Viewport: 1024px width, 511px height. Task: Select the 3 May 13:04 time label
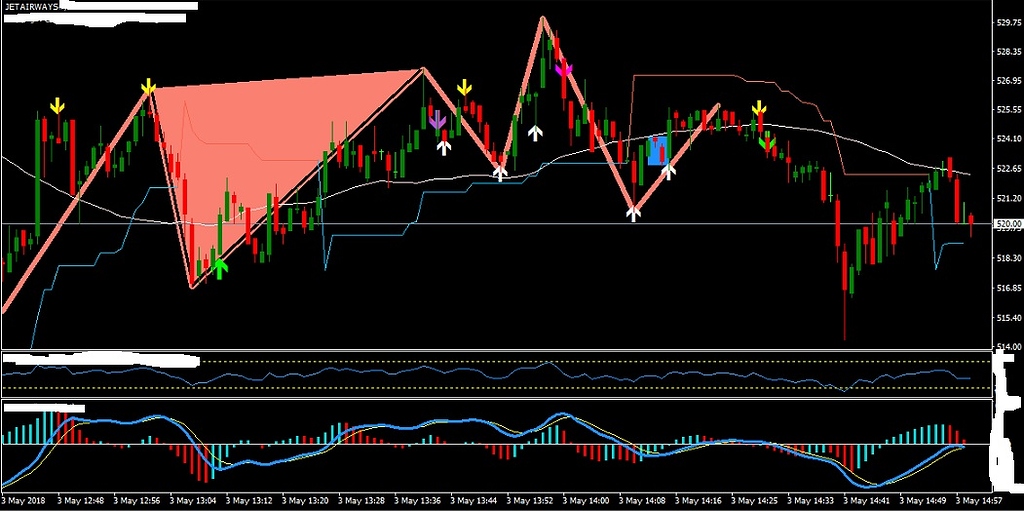(x=194, y=499)
